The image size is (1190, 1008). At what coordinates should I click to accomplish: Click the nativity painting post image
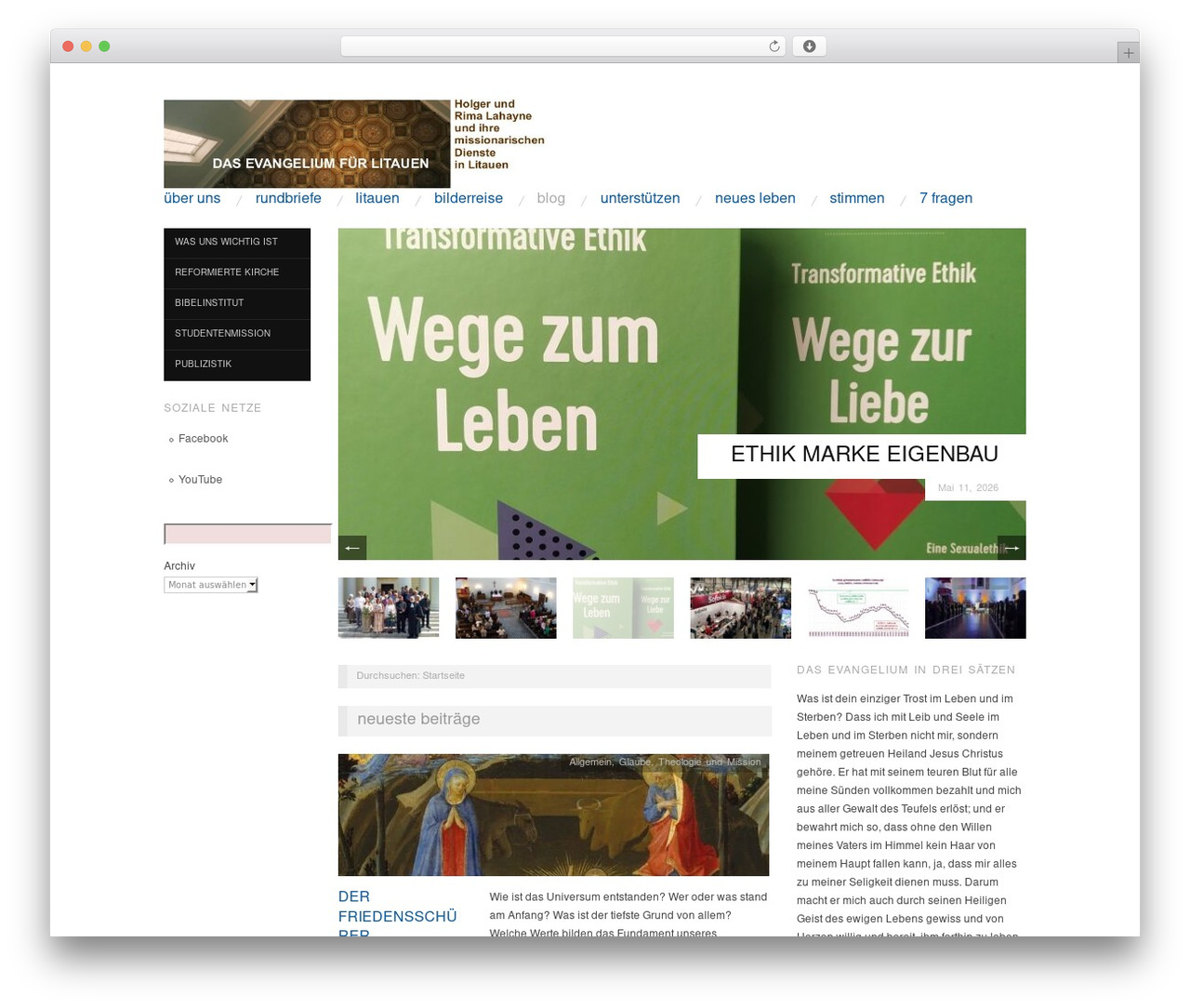coord(553,816)
